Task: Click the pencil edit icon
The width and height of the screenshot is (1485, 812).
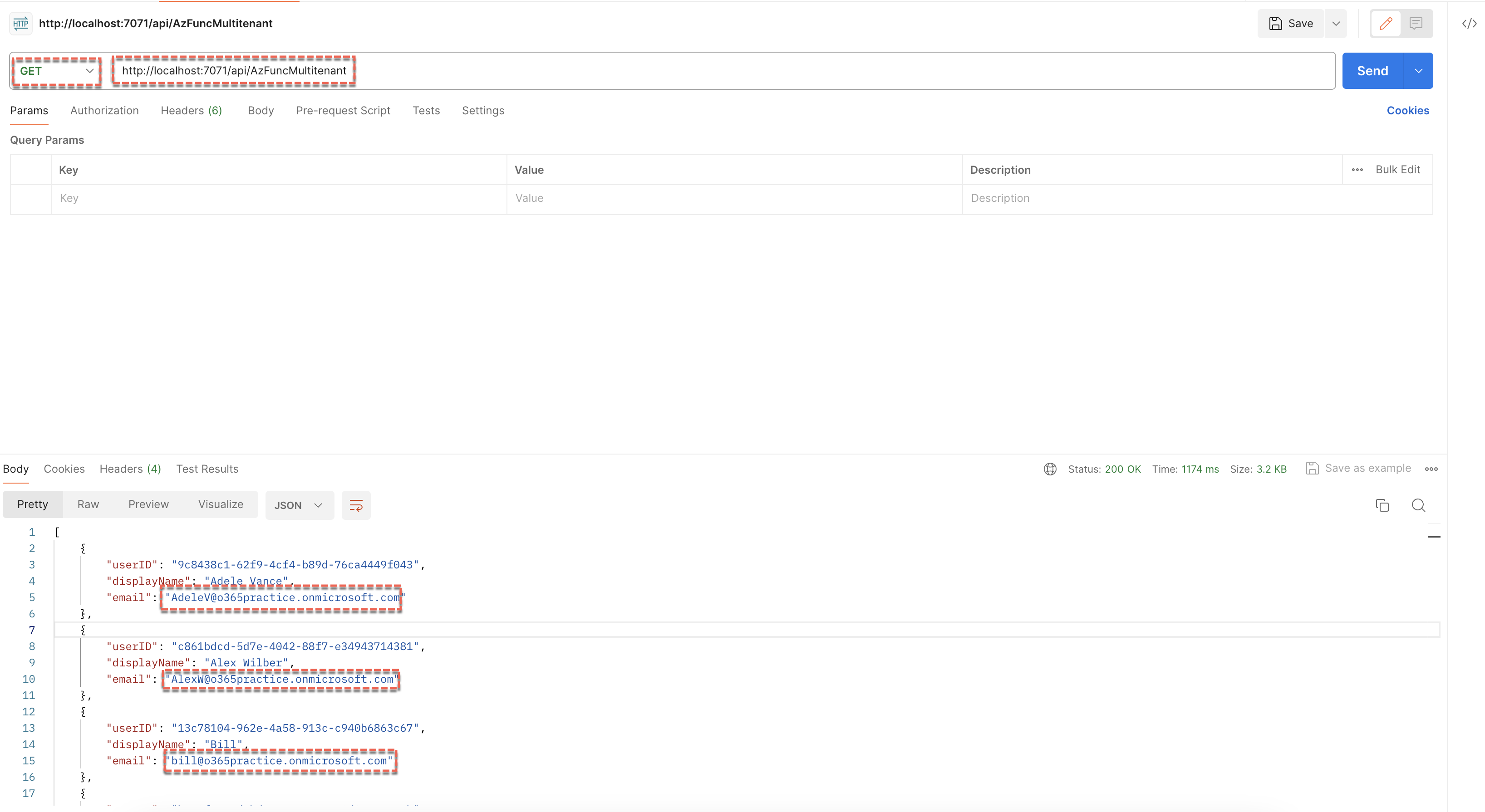Action: tap(1386, 24)
